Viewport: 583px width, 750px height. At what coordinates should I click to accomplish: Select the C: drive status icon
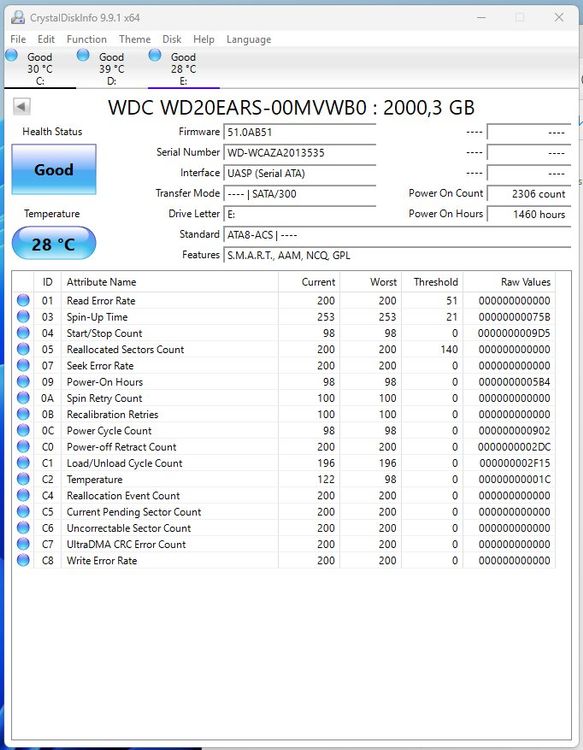point(11,55)
